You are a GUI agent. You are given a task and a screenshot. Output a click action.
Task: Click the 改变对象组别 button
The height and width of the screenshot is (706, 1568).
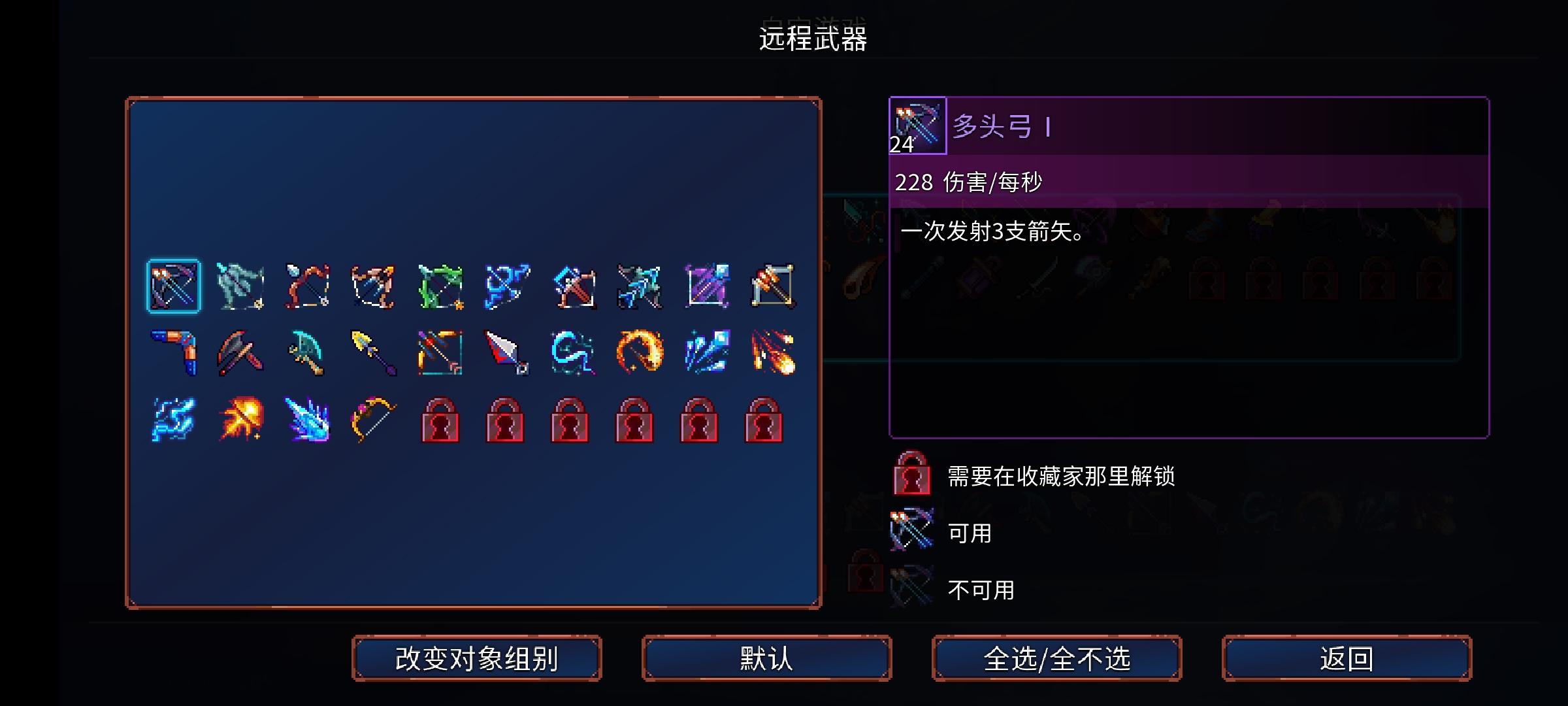tap(476, 658)
